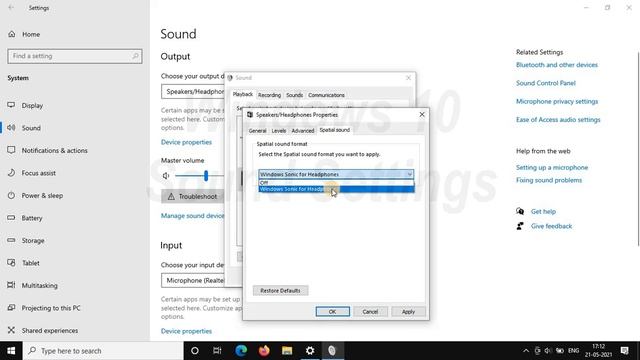Close the Sound dialog window
This screenshot has width=640, height=360.
coord(408,78)
